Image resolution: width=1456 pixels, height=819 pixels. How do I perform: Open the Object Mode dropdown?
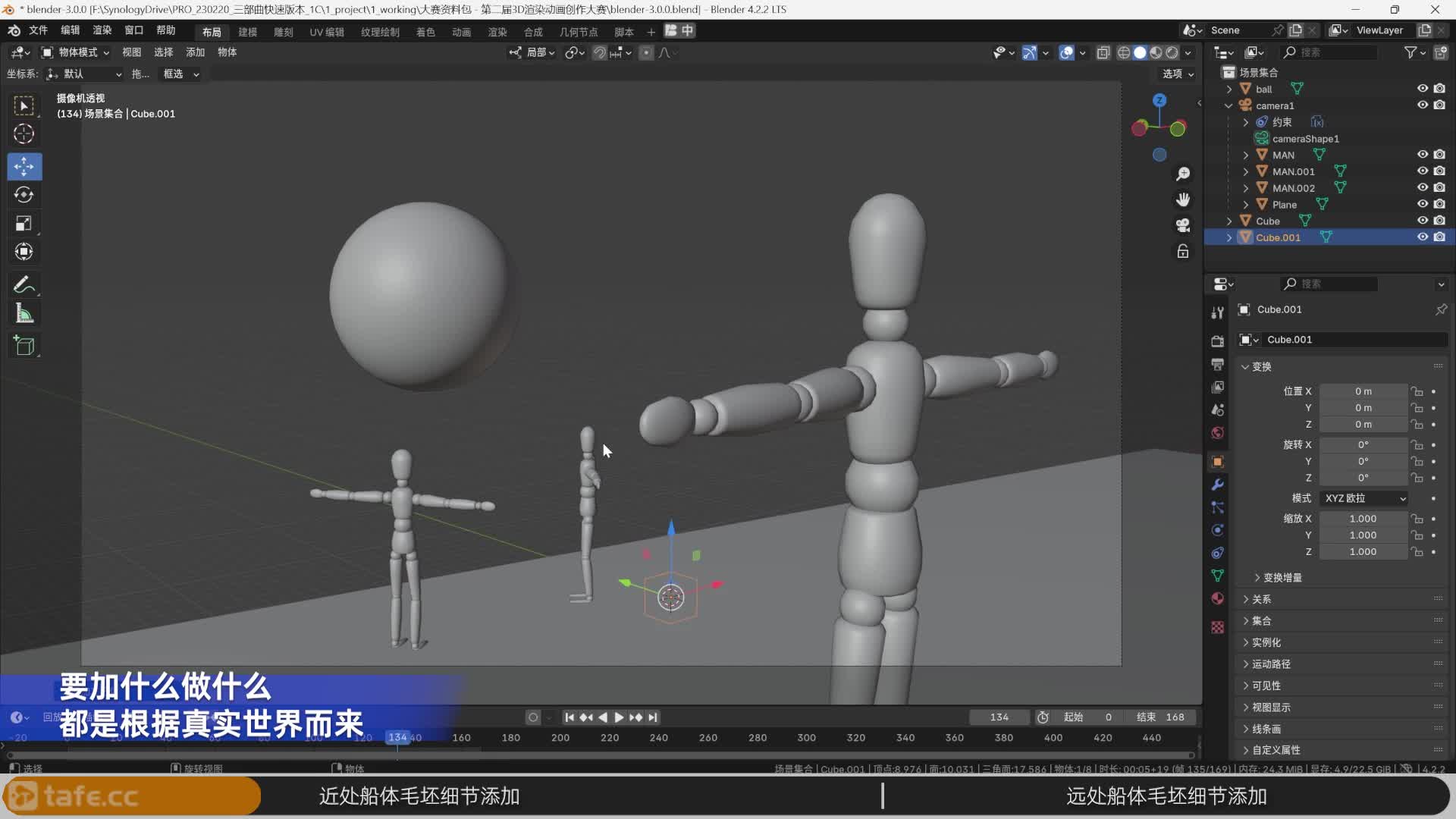pyautogui.click(x=75, y=52)
